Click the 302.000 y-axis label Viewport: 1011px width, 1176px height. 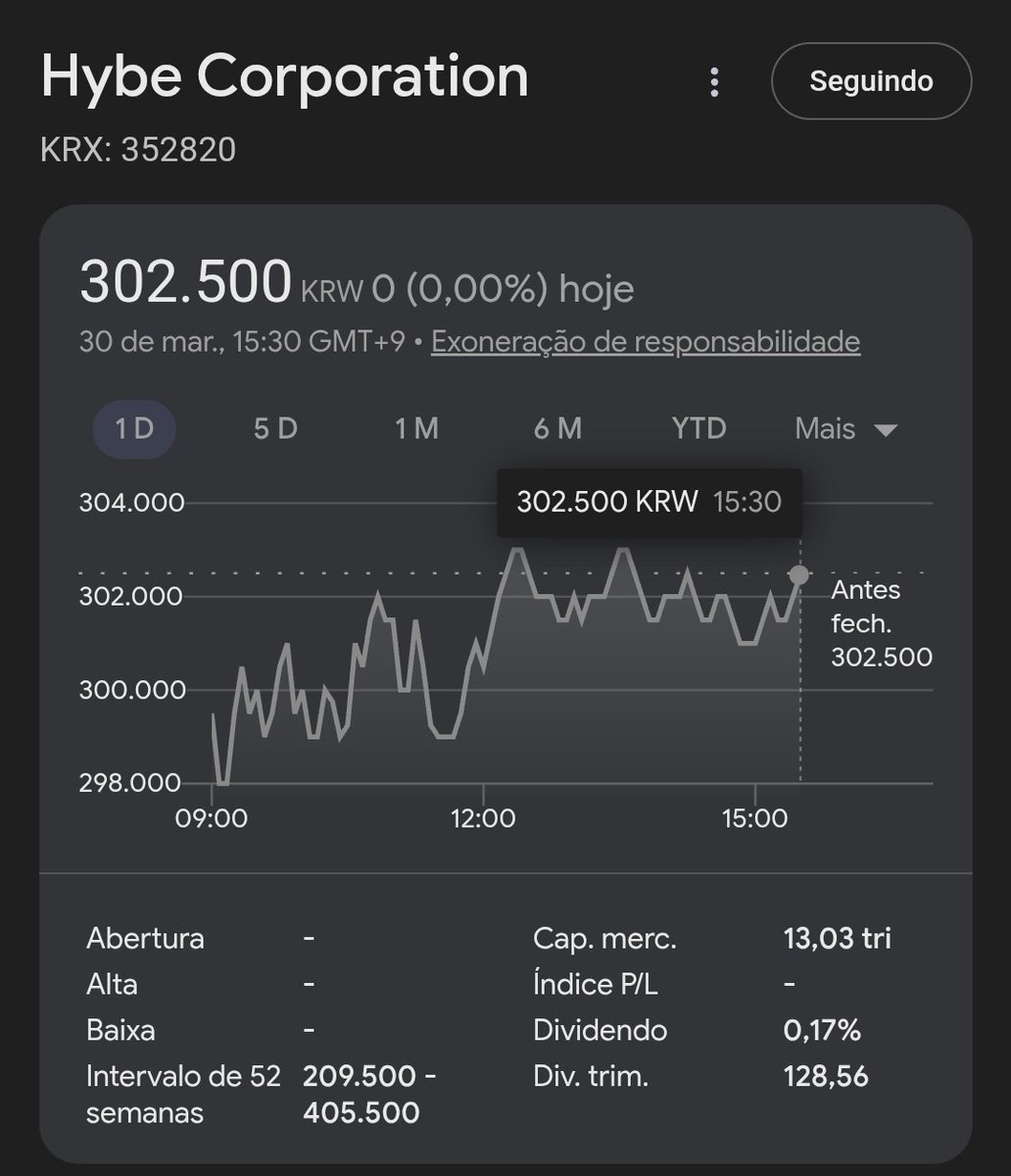[x=131, y=597]
